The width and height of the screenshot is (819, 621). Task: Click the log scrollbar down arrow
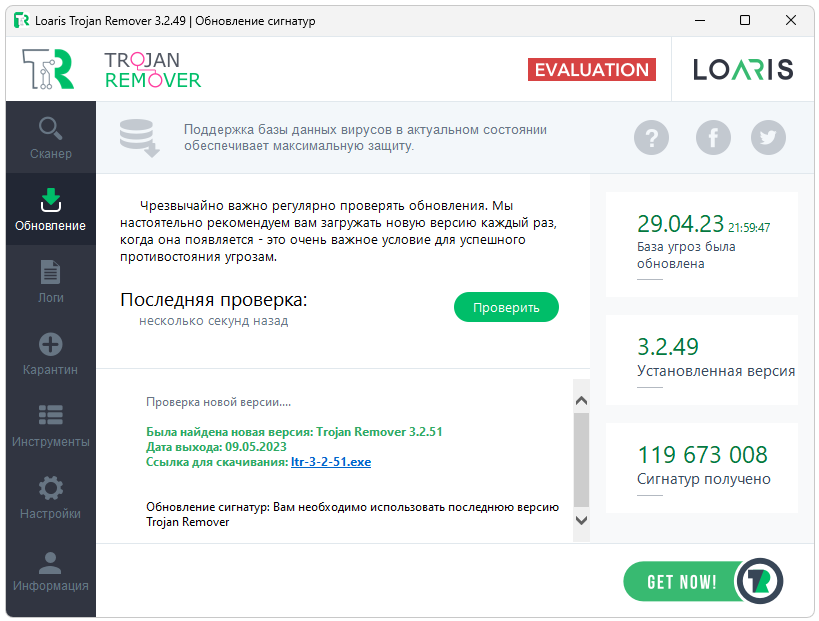click(581, 520)
